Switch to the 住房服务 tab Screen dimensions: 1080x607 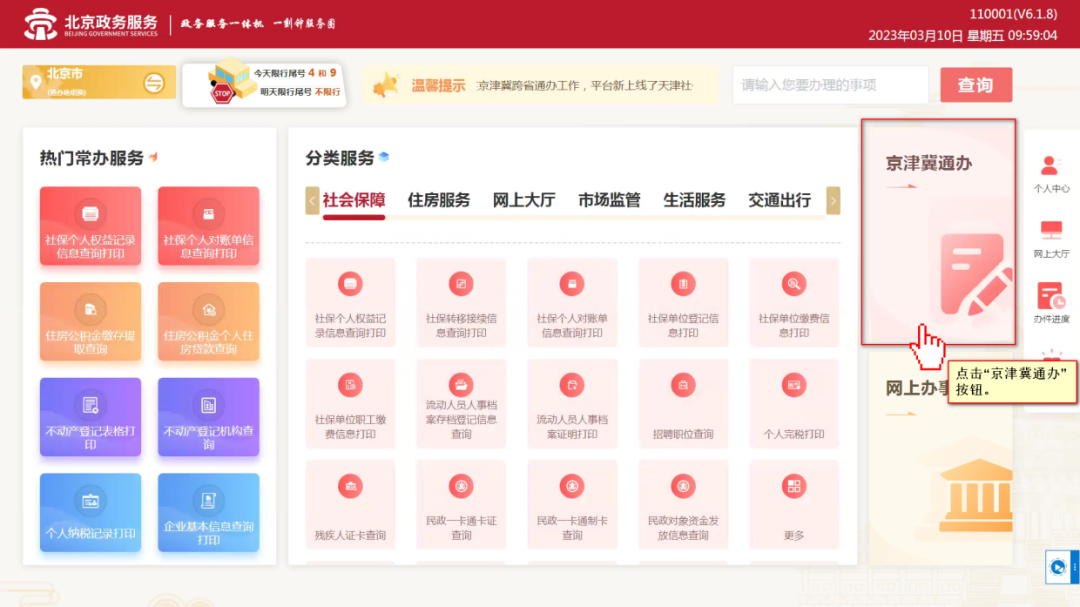(x=438, y=200)
